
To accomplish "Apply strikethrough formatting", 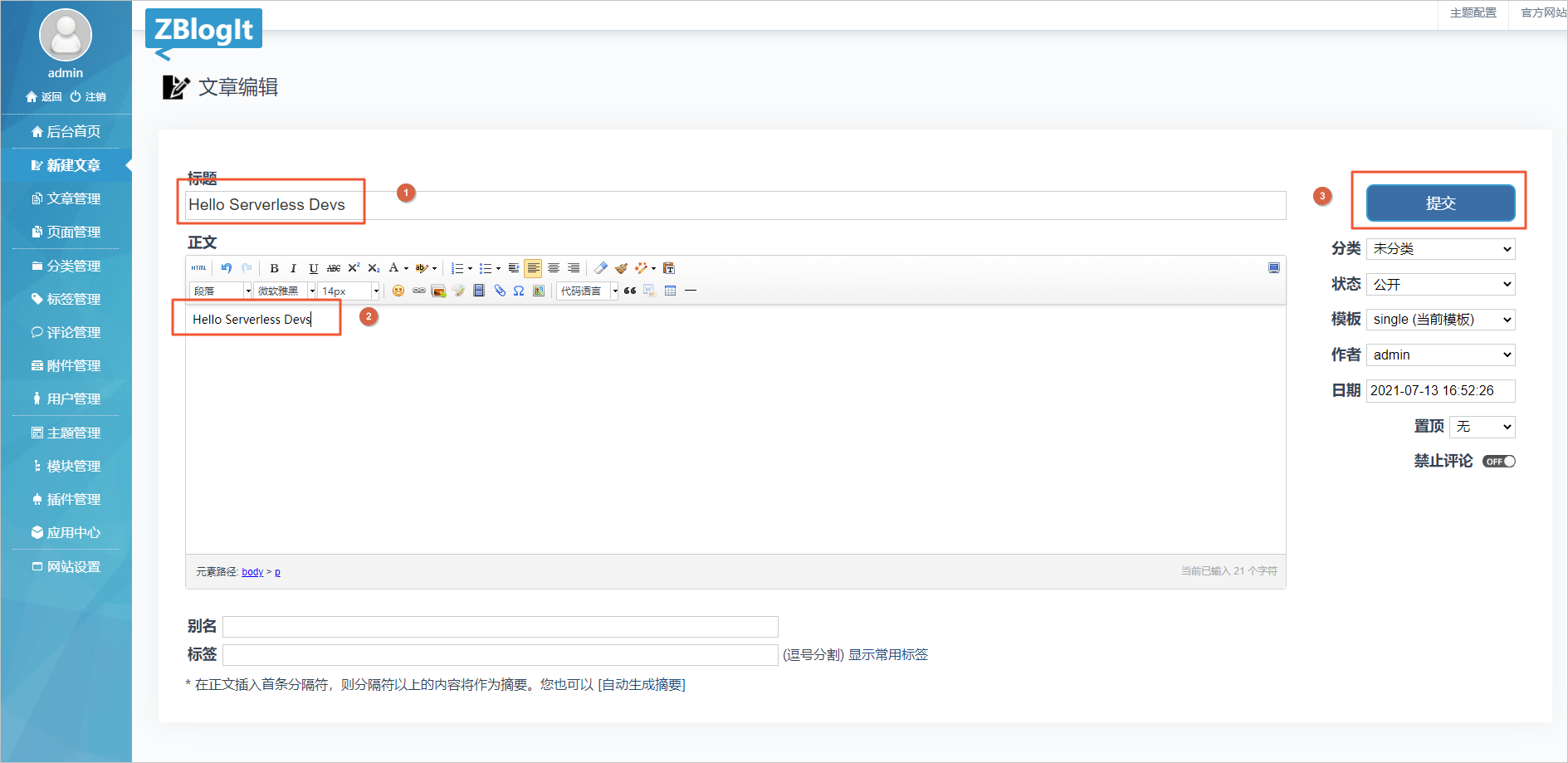I will (x=334, y=268).
